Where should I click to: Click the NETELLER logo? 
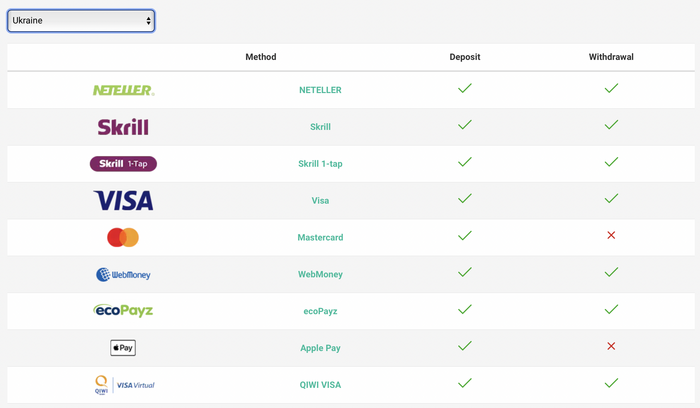tap(124, 90)
